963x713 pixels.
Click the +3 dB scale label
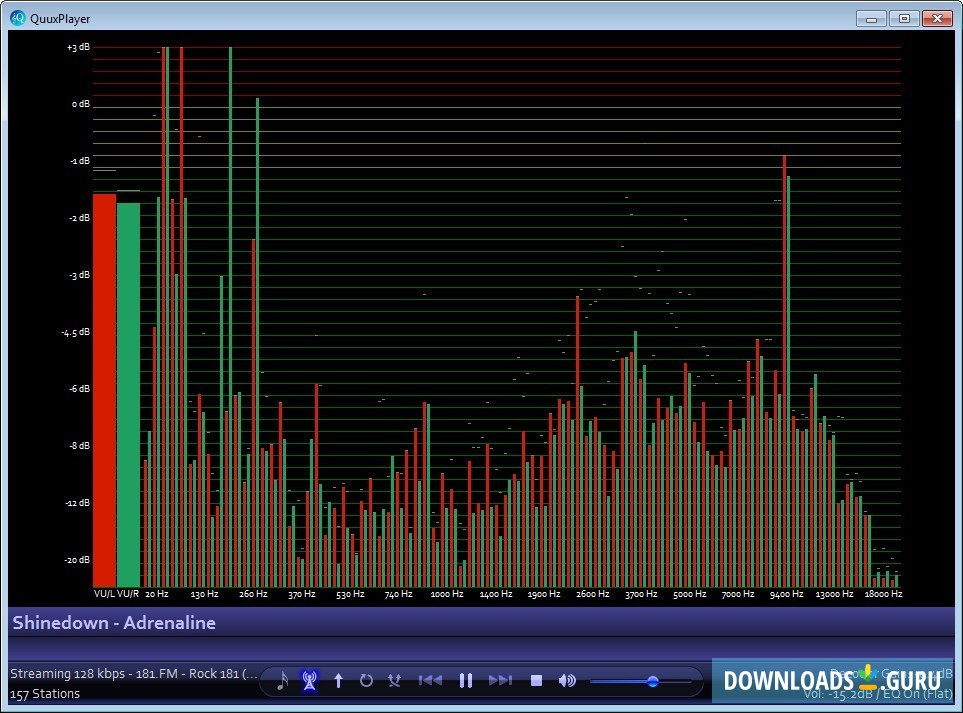tap(79, 47)
